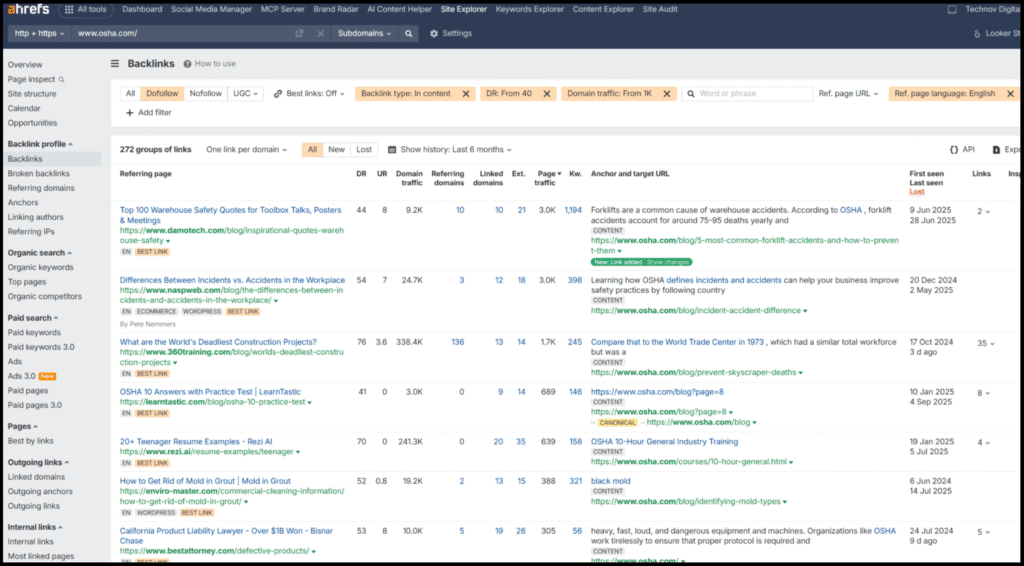Toggle sidebar with hamburger icon near Backlinks
Image resolution: width=1024 pixels, height=566 pixels.
tap(115, 63)
